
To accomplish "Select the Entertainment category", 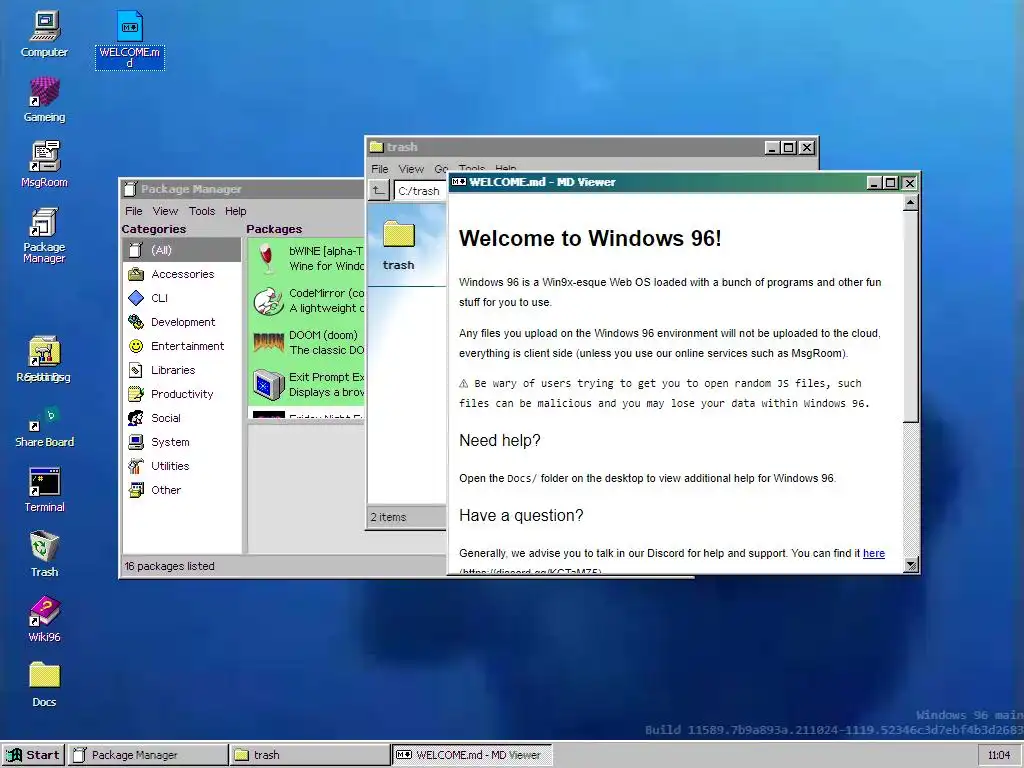I will pyautogui.click(x=182, y=346).
